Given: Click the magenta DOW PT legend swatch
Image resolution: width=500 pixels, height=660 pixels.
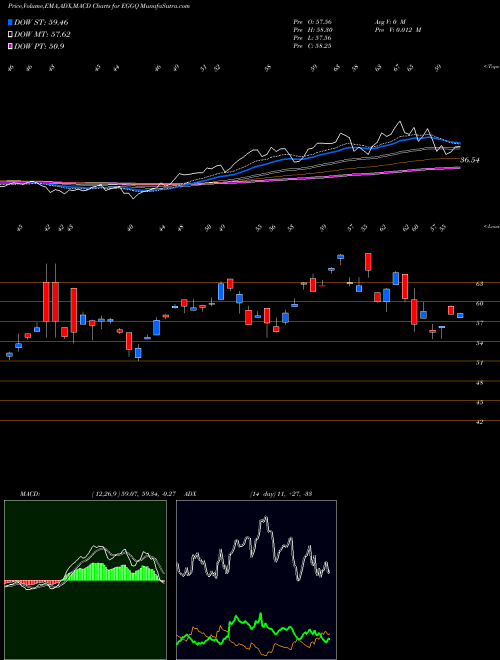Looking at the screenshot, I should tap(10, 46).
